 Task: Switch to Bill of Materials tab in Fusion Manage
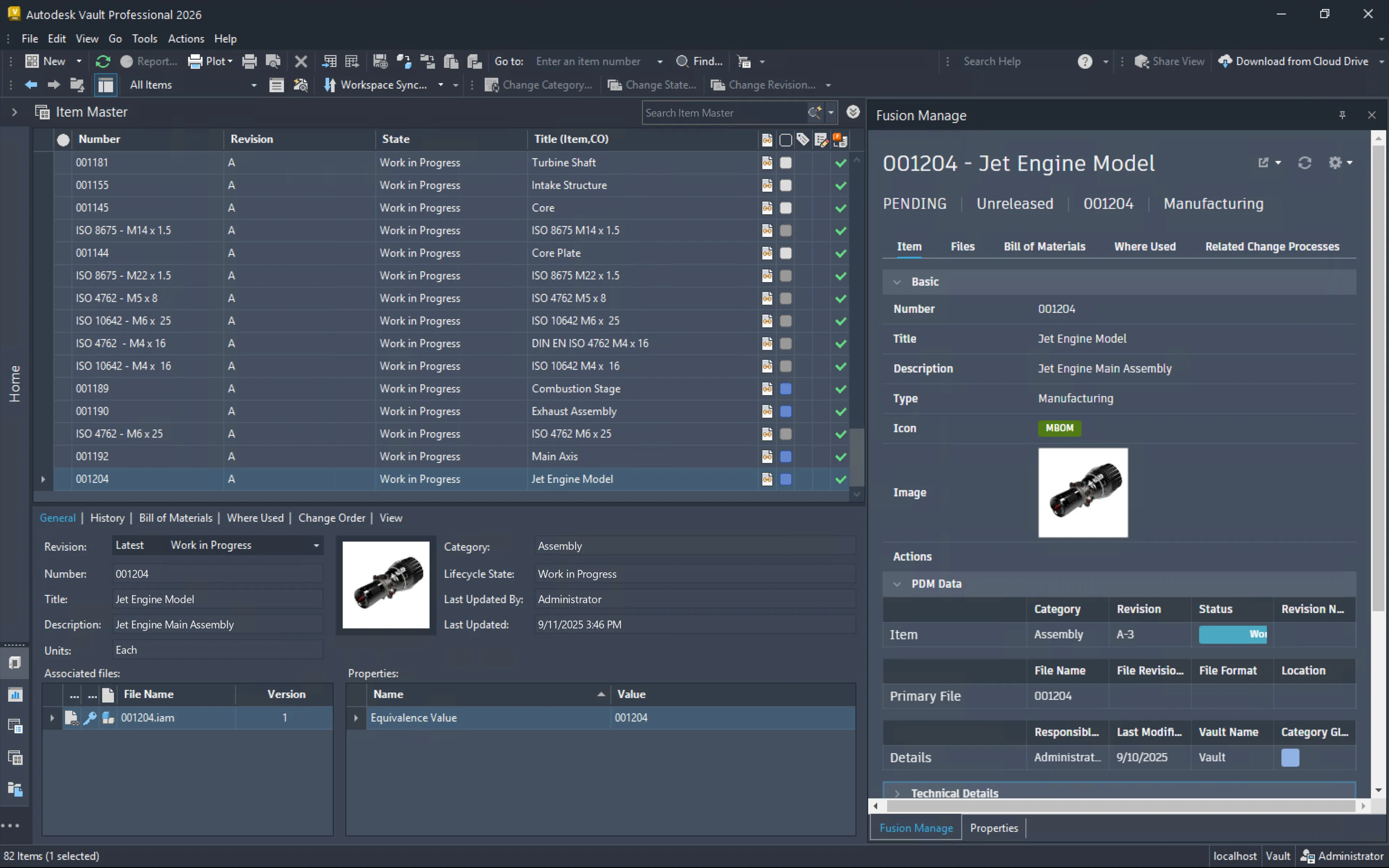click(x=1044, y=246)
